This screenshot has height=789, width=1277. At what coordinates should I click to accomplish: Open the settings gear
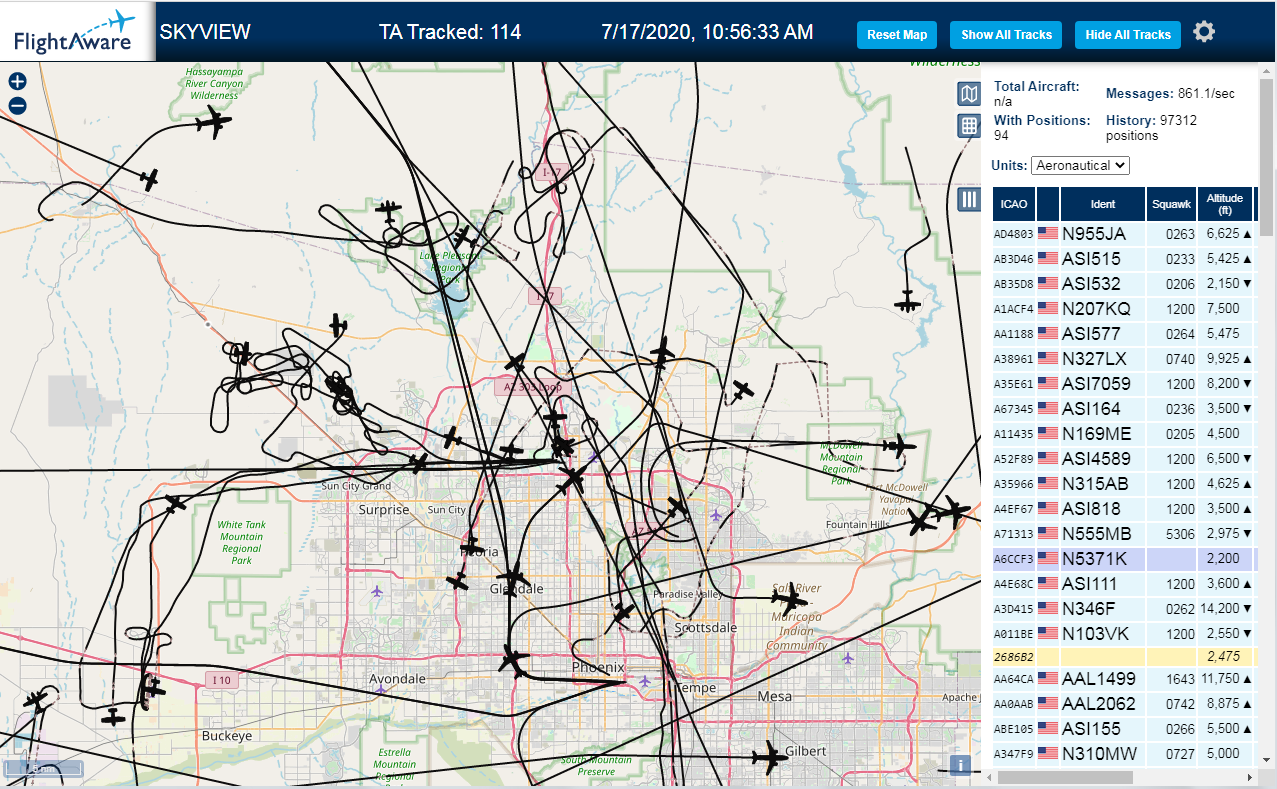tap(1204, 32)
